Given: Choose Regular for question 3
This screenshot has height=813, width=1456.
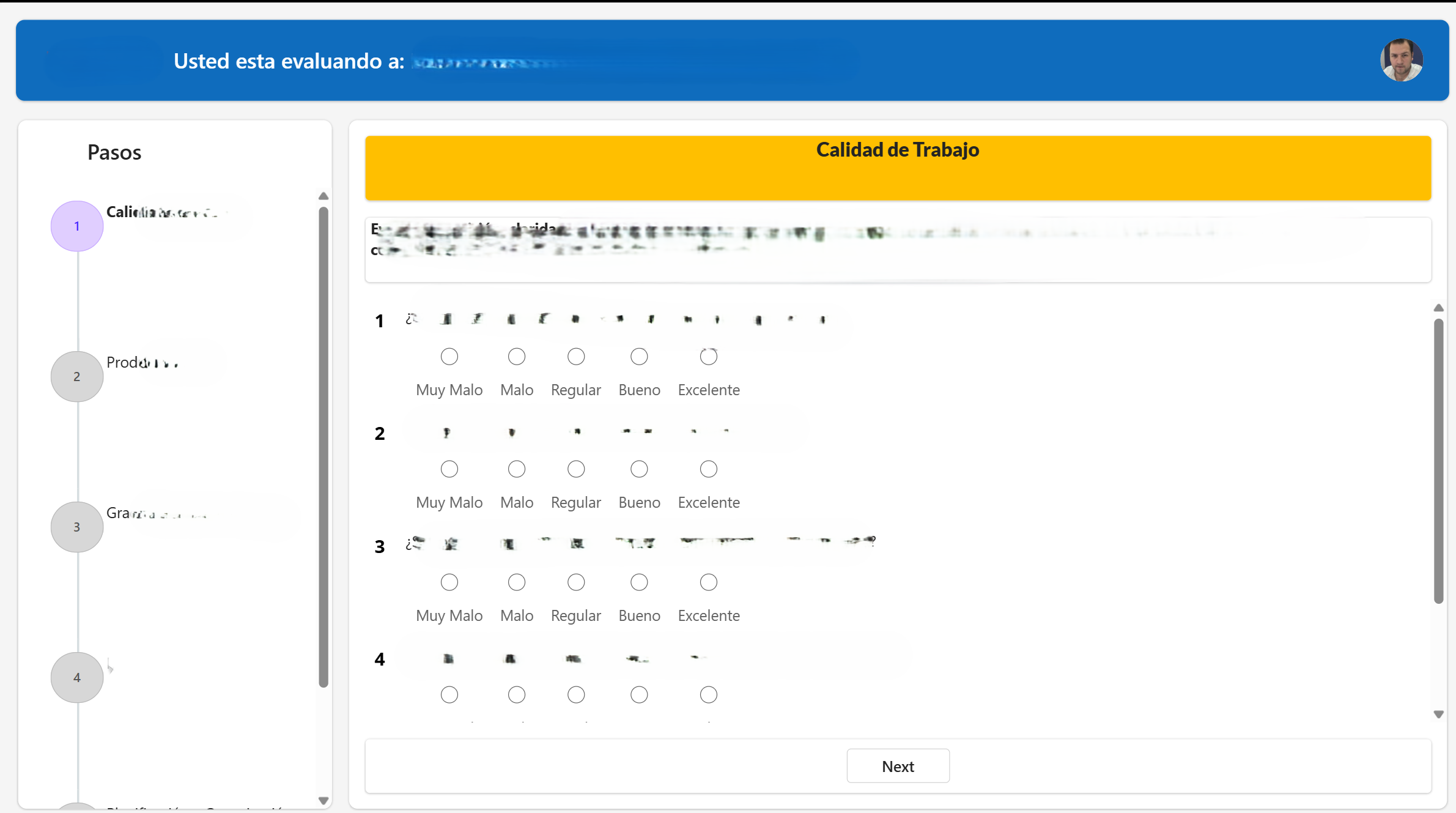Looking at the screenshot, I should (576, 582).
